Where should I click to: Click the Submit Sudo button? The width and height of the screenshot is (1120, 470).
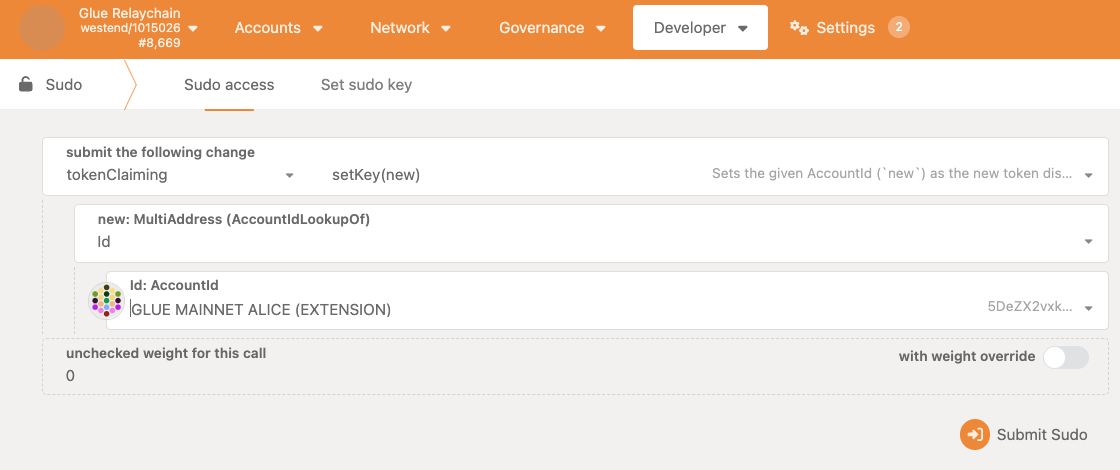1024,434
